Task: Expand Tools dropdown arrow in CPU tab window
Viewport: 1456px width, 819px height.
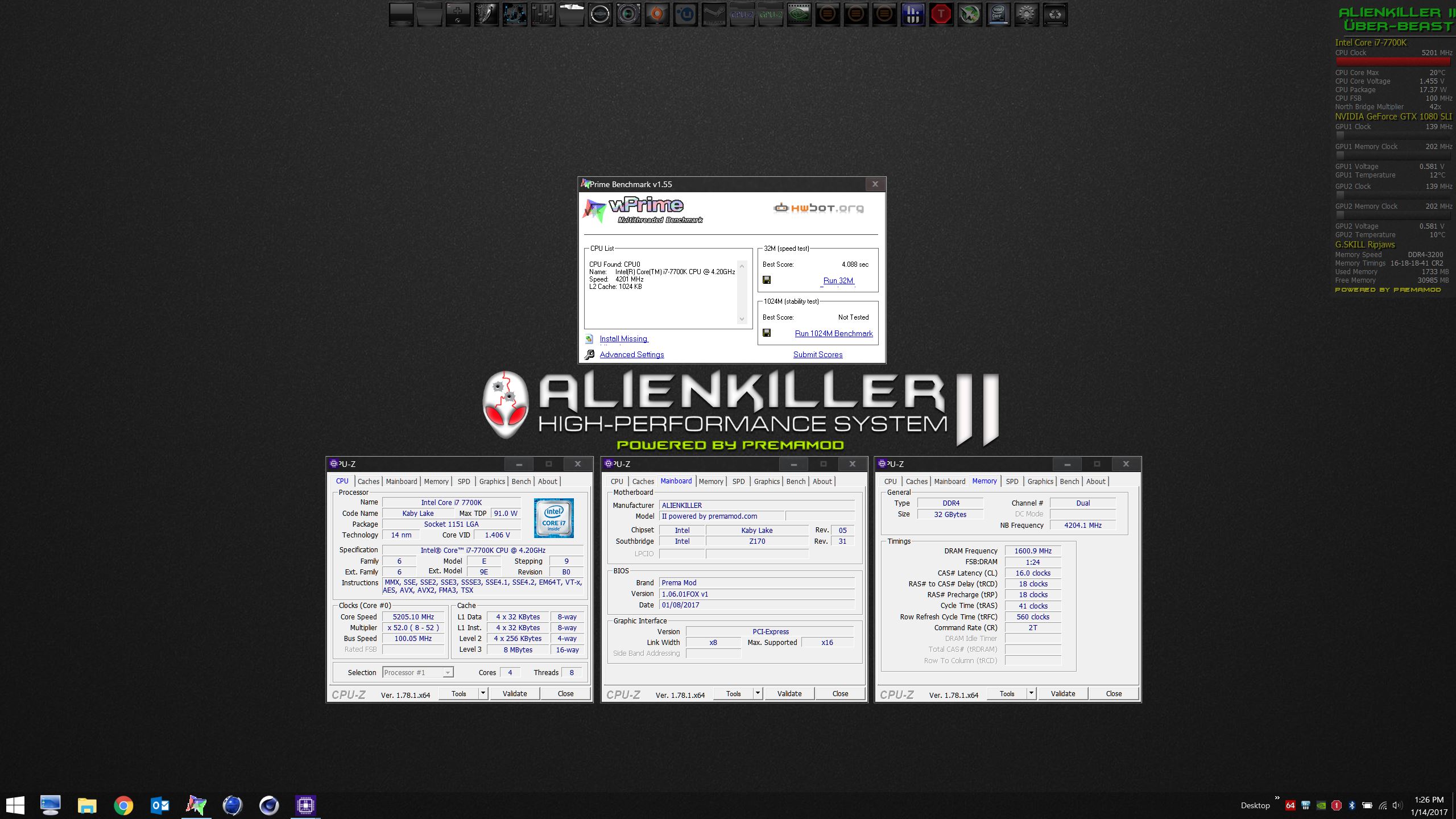Action: (x=483, y=693)
